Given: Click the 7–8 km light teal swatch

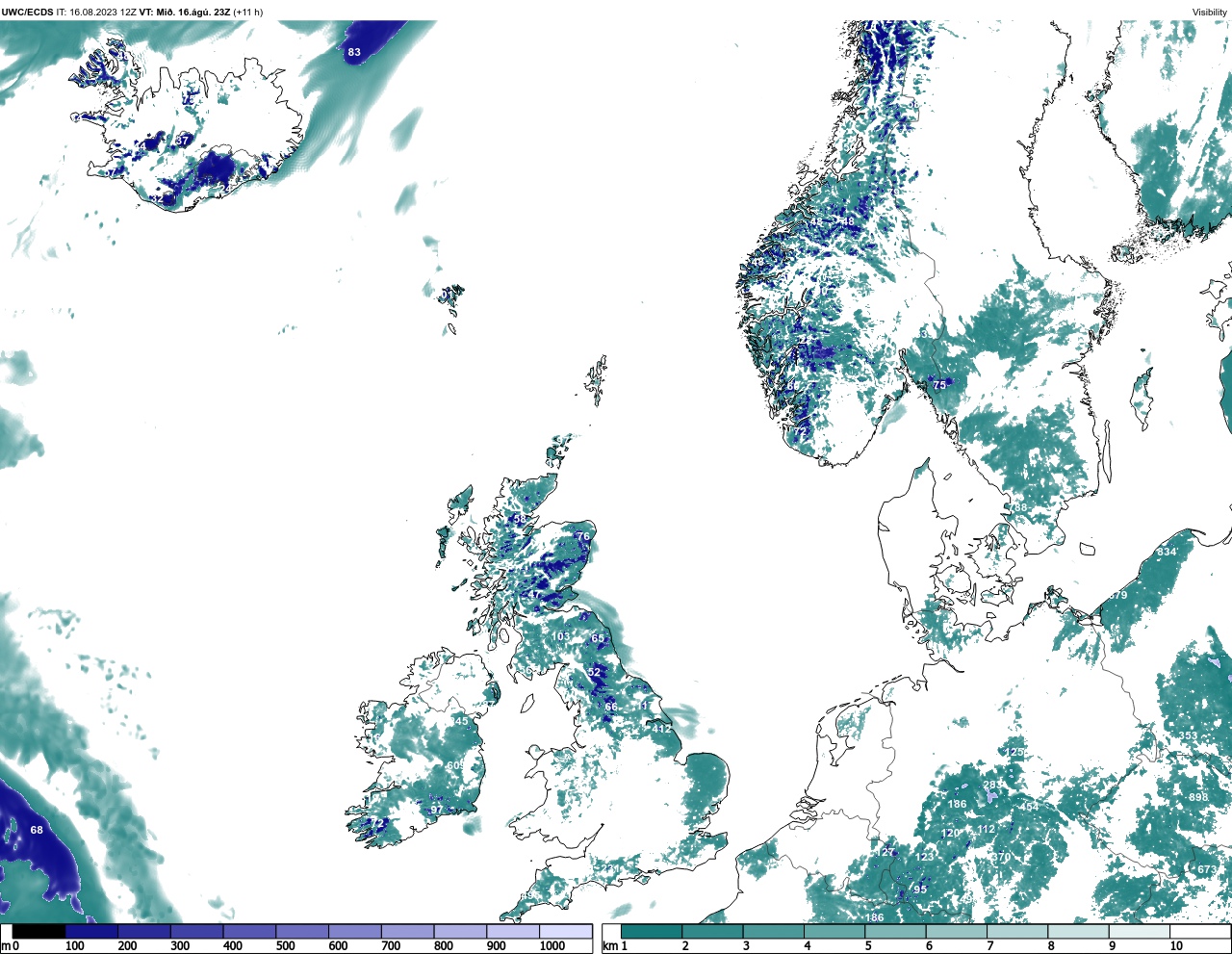Looking at the screenshot, I should click(1017, 932).
